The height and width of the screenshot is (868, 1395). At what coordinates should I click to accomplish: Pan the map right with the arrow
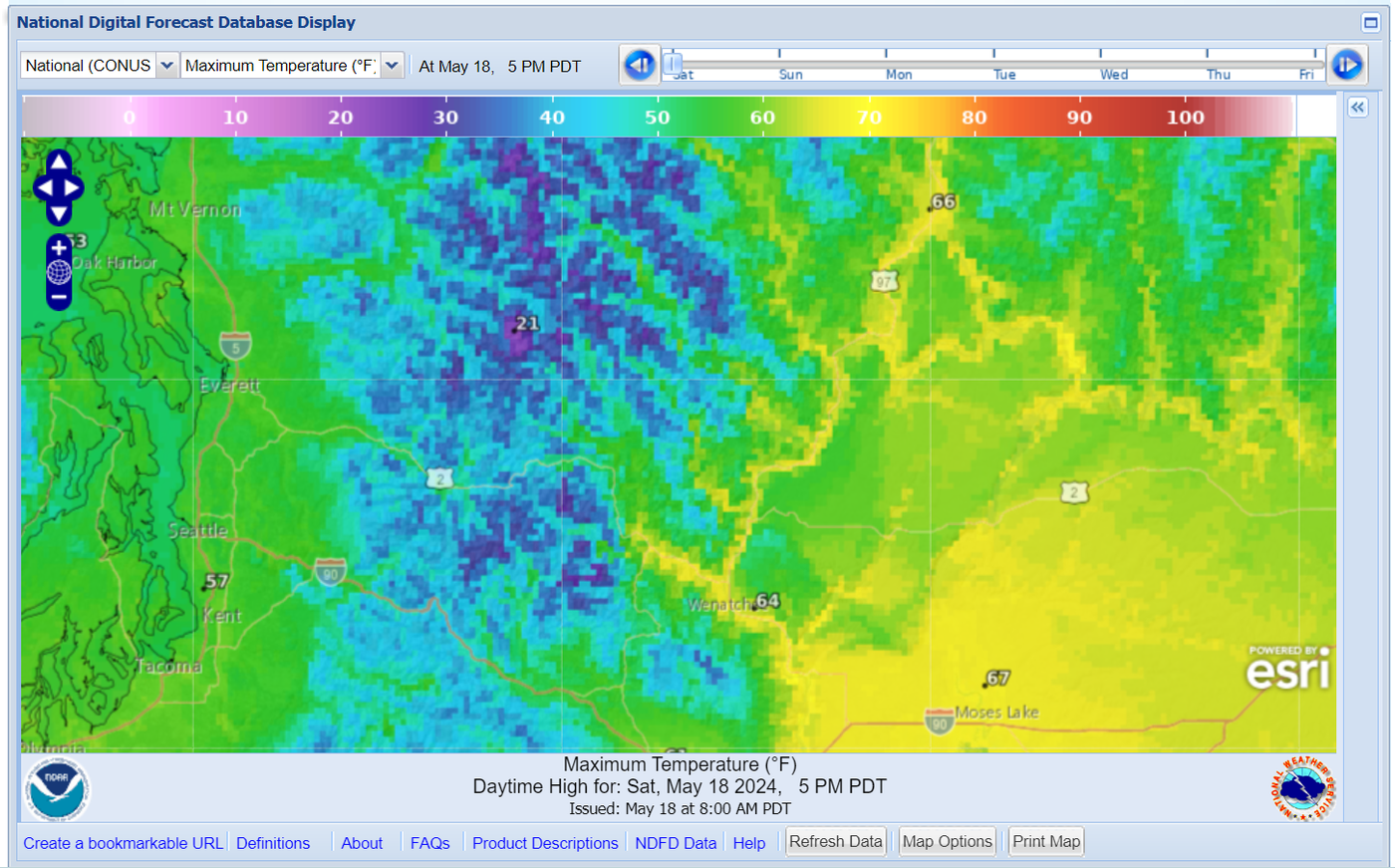point(75,188)
